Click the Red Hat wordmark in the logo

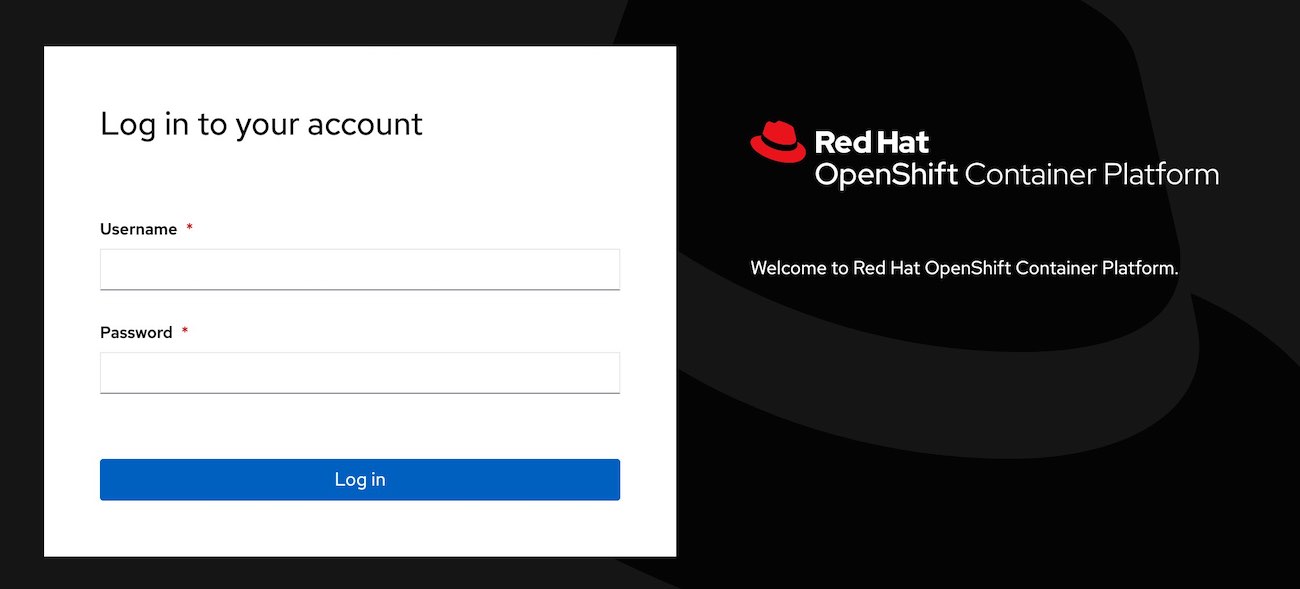[x=872, y=142]
